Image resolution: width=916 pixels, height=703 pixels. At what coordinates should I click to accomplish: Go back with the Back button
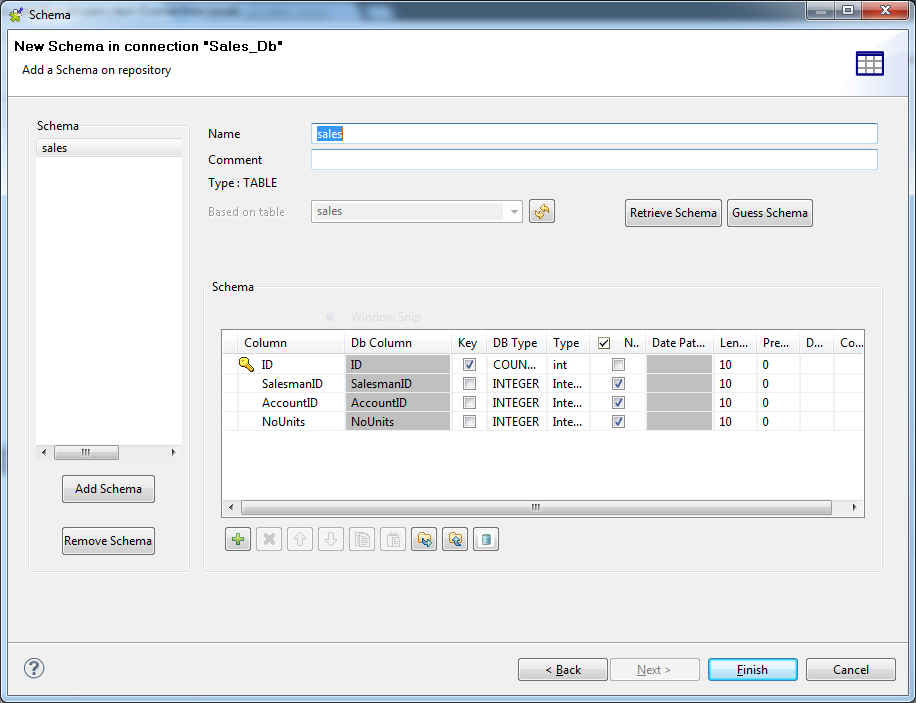(563, 670)
